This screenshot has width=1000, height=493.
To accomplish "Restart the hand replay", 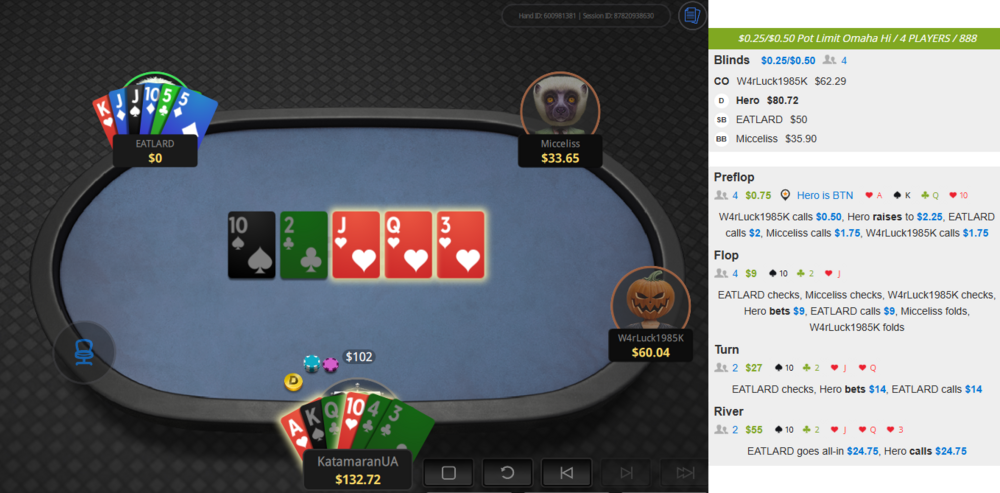I will tap(507, 473).
